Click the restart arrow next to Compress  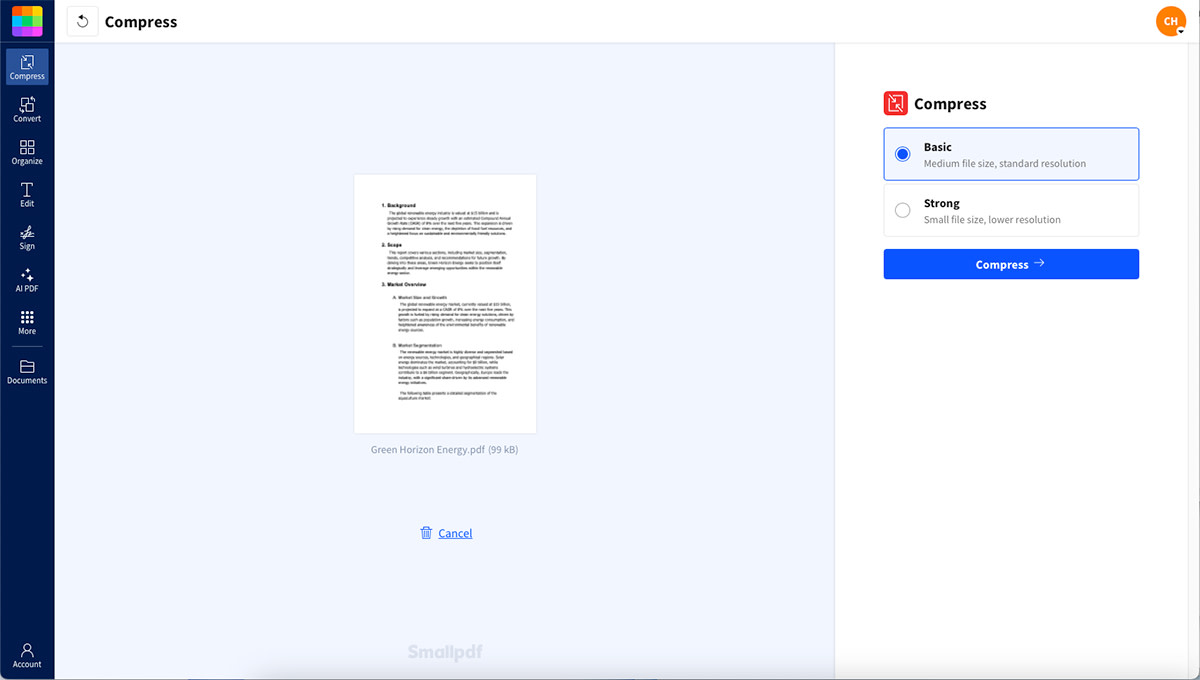click(x=82, y=20)
